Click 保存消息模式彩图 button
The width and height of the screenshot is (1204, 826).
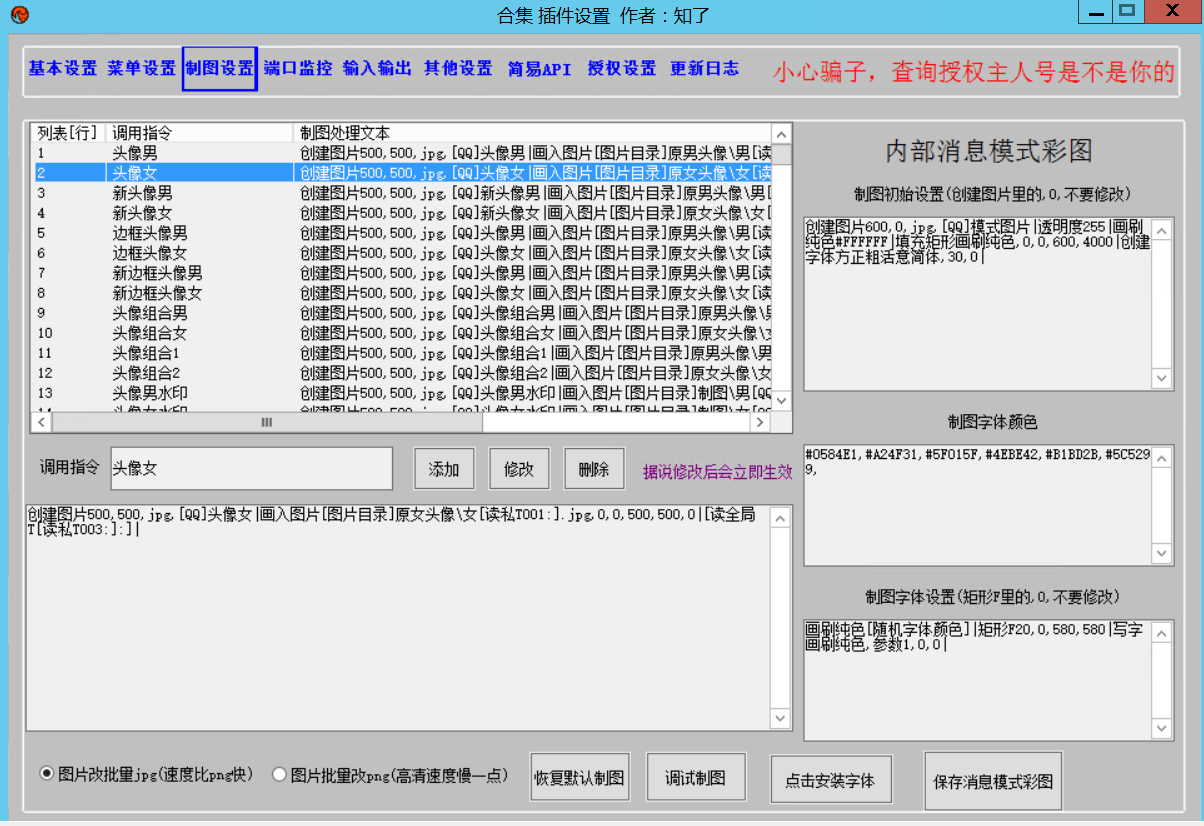coord(993,780)
